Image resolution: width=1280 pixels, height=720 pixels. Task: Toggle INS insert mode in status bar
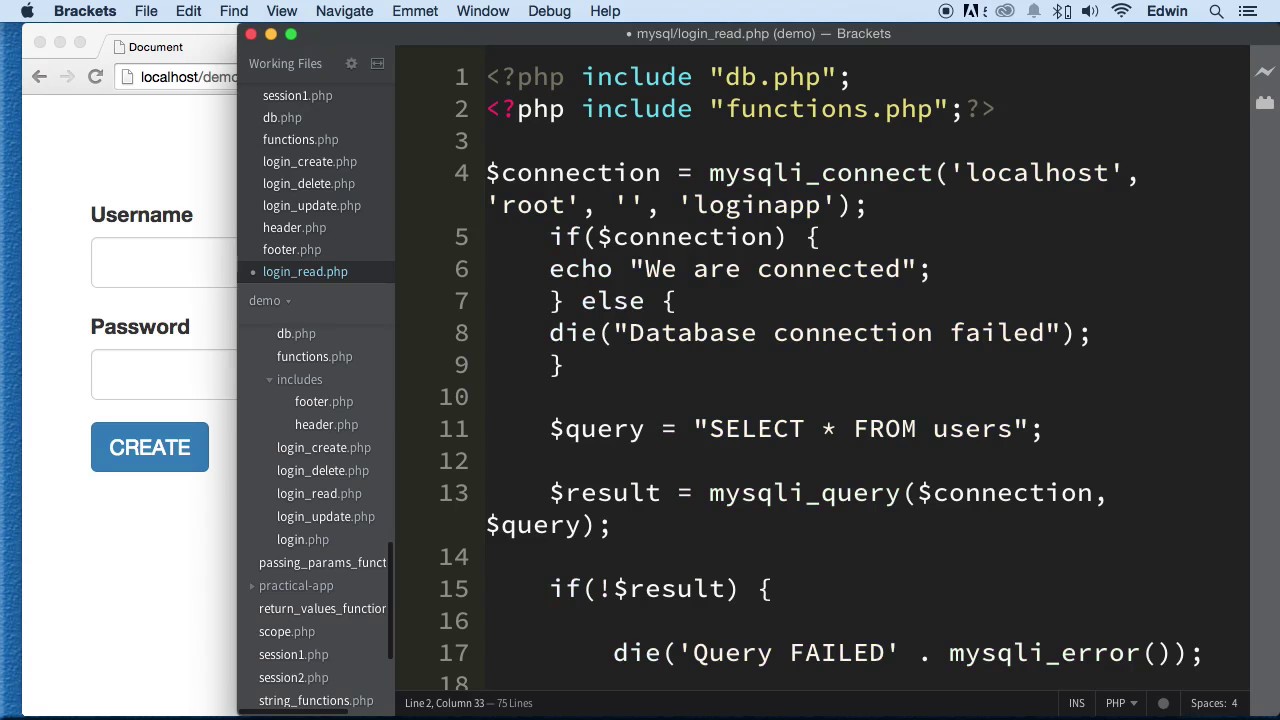pos(1076,703)
